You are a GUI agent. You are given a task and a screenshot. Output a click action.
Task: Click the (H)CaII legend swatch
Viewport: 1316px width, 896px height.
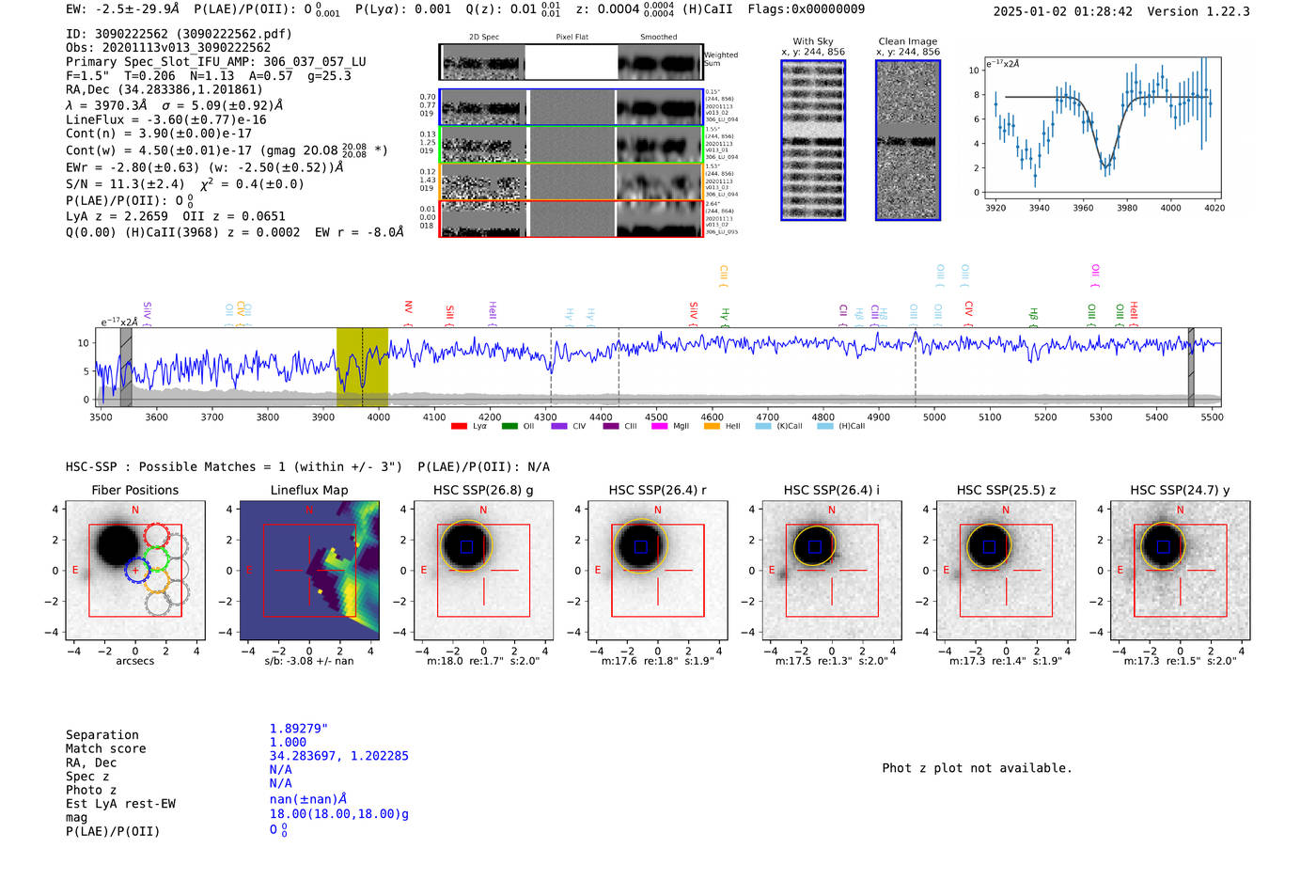coord(825,426)
